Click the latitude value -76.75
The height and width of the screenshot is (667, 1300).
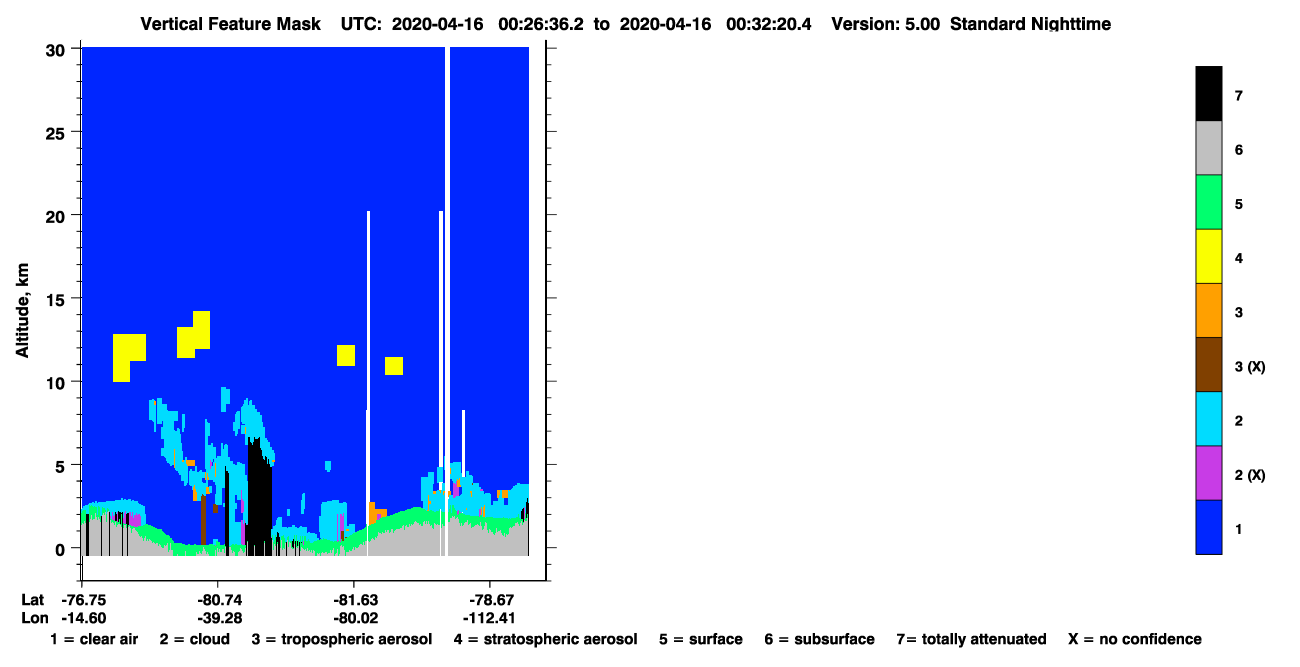(83, 600)
